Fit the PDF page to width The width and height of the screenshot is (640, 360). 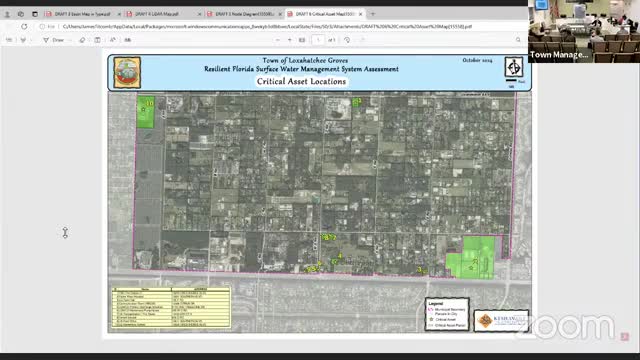click(302, 40)
